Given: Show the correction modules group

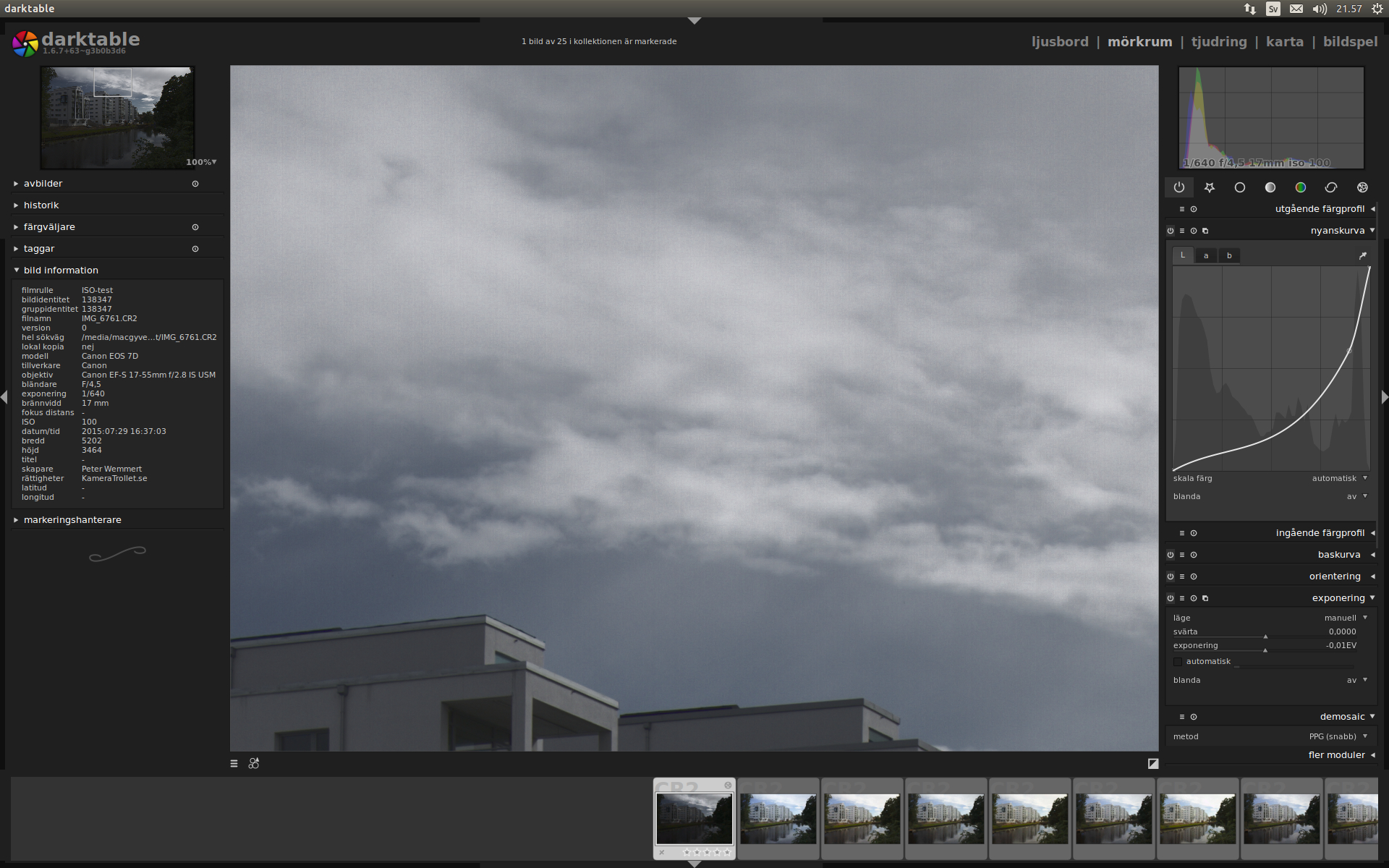Looking at the screenshot, I should tap(1330, 187).
